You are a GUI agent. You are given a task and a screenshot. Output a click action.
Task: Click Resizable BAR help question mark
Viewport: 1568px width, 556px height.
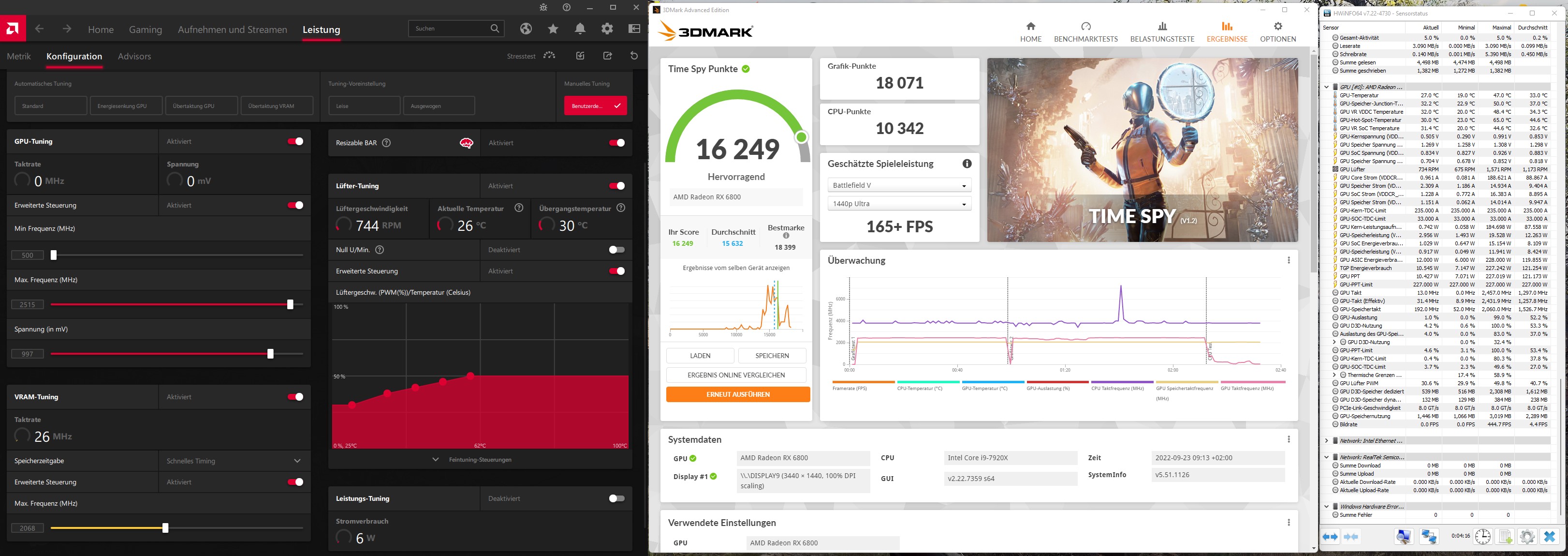pos(386,142)
